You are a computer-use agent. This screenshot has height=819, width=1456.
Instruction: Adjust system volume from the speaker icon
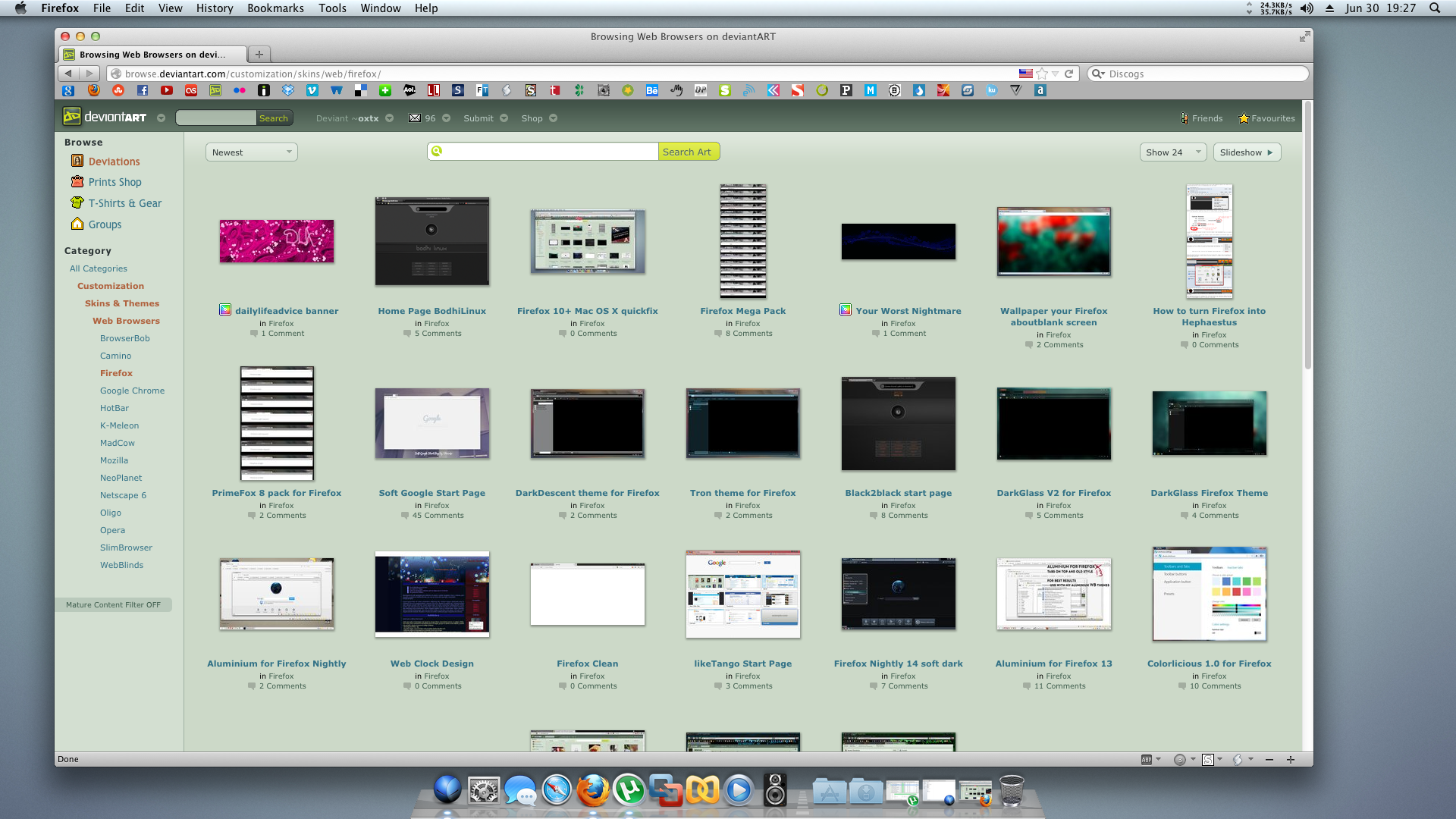(1307, 8)
